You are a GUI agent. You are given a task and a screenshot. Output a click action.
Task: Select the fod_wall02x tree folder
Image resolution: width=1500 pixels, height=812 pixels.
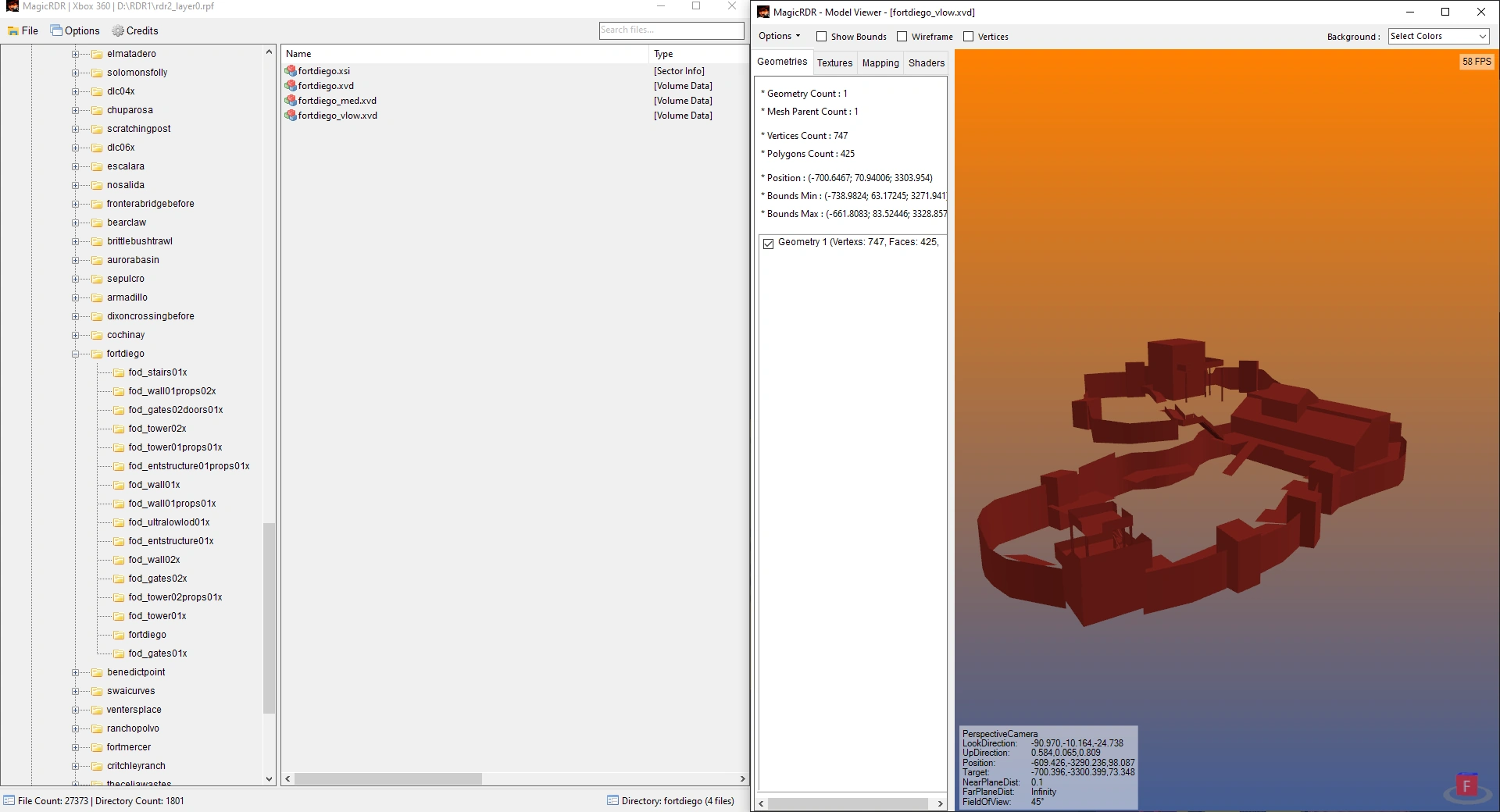coord(154,560)
